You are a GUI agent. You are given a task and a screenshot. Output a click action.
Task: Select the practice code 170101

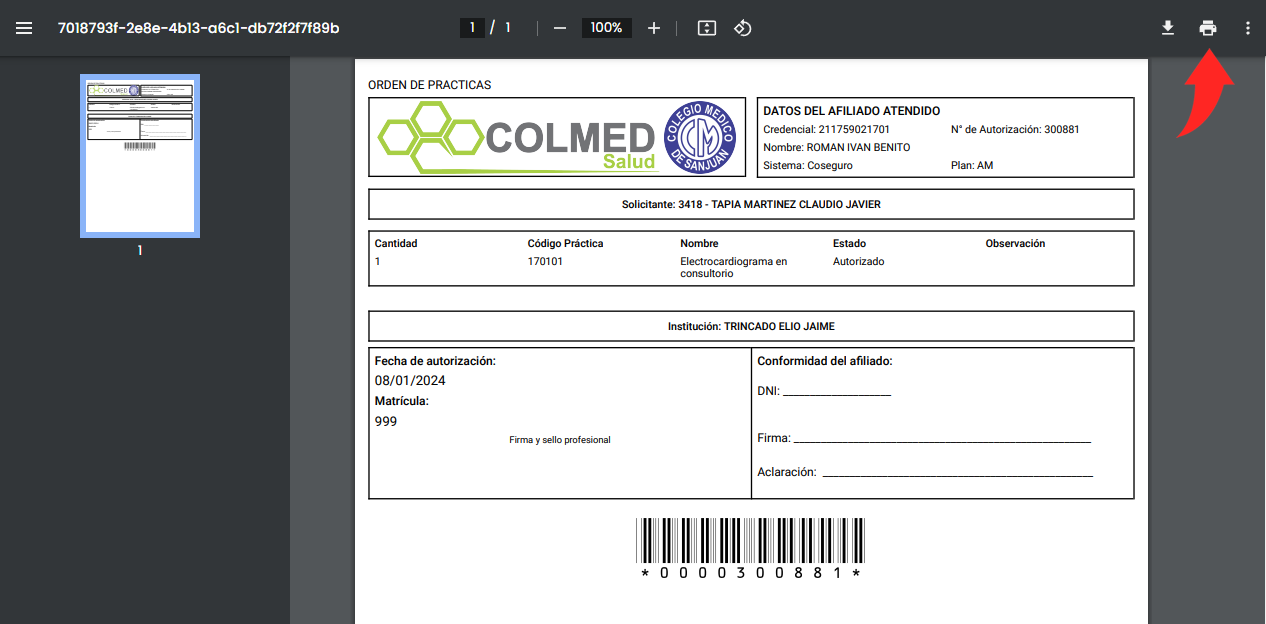click(x=545, y=261)
